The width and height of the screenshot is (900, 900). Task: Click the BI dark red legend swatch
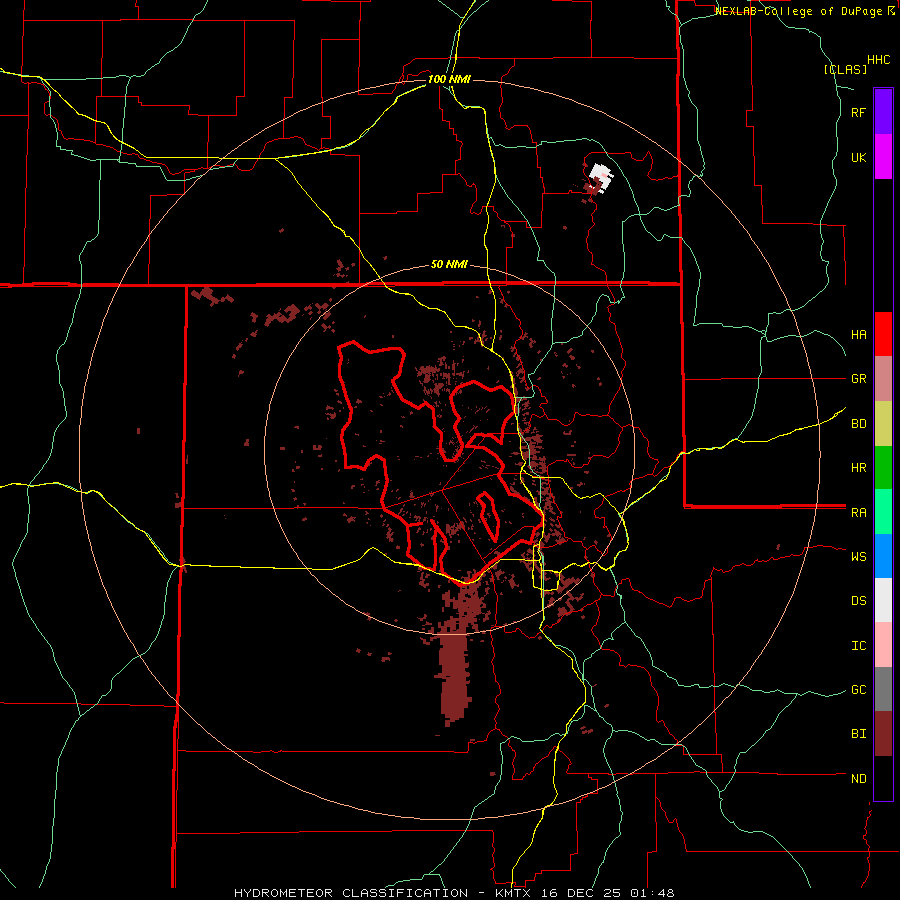(883, 734)
